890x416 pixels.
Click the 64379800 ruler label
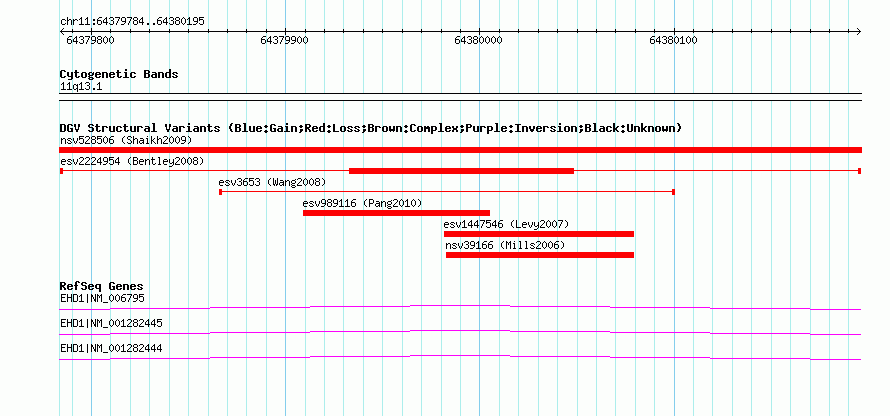[90, 41]
